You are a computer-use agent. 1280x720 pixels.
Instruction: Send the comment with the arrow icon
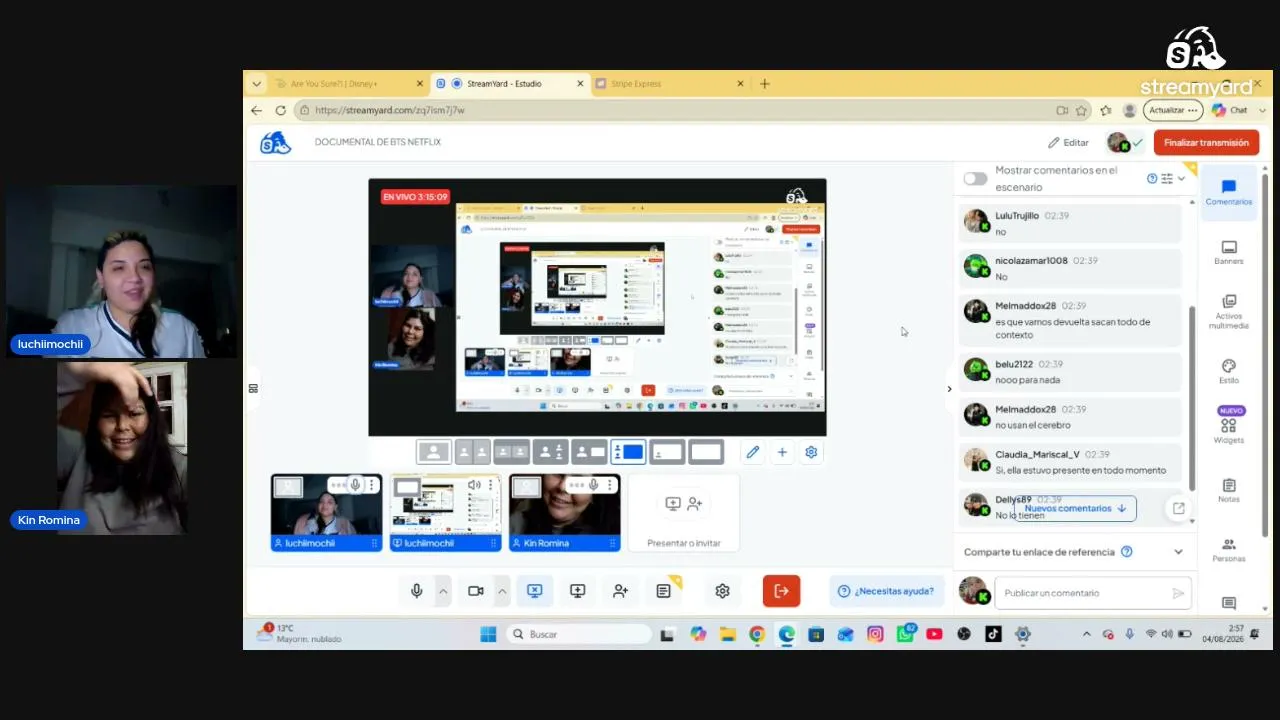click(x=1178, y=593)
